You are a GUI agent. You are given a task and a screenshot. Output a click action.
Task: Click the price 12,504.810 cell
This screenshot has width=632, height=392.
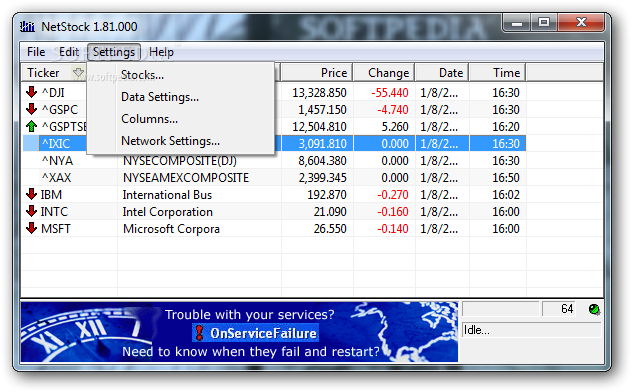[319, 127]
